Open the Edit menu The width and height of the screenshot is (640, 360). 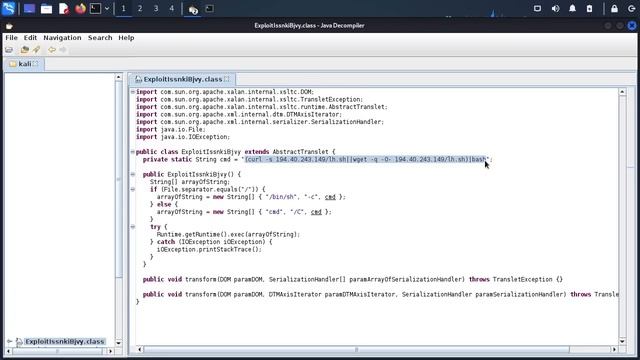pos(30,38)
